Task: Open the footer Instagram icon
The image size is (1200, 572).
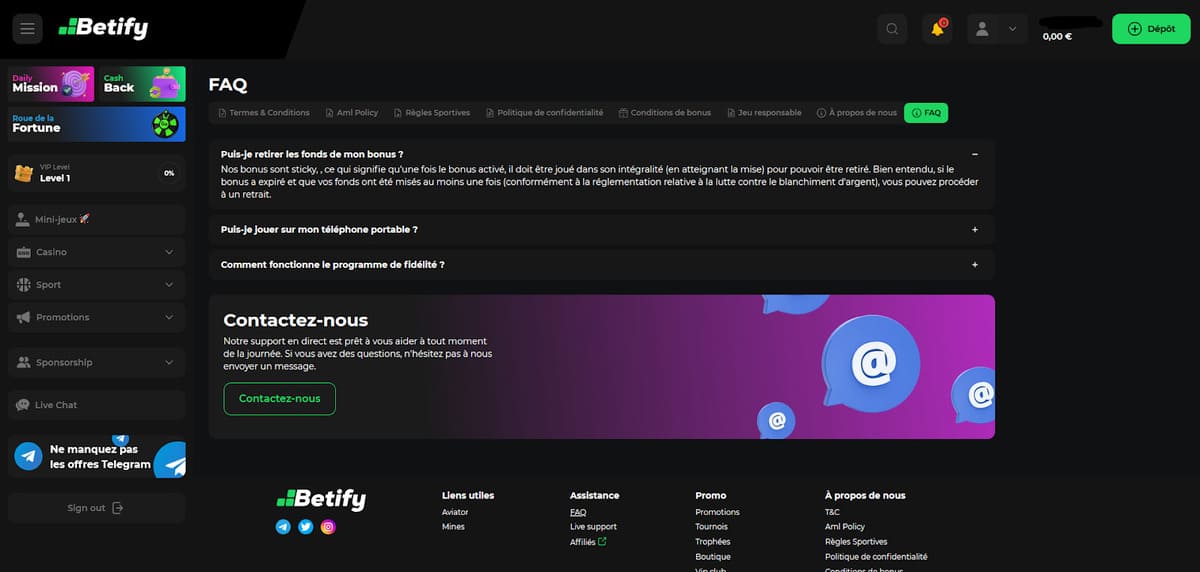Action: (327, 526)
